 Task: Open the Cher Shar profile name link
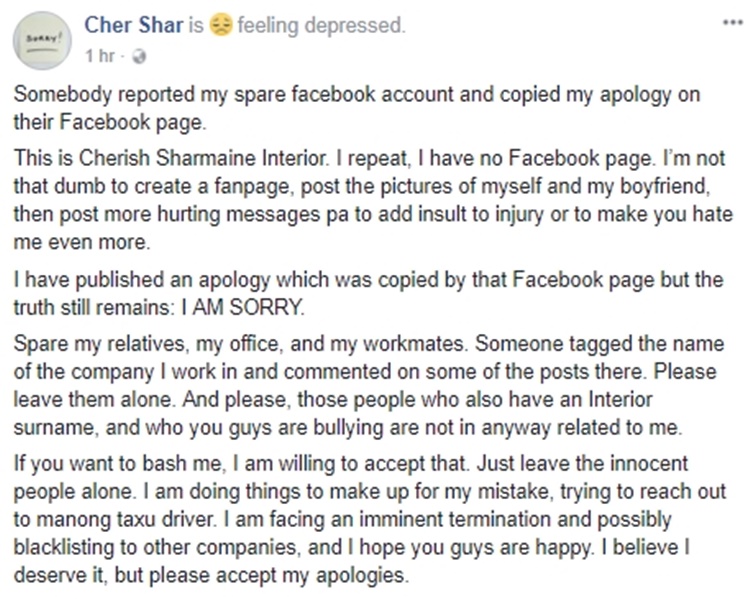tap(133, 25)
